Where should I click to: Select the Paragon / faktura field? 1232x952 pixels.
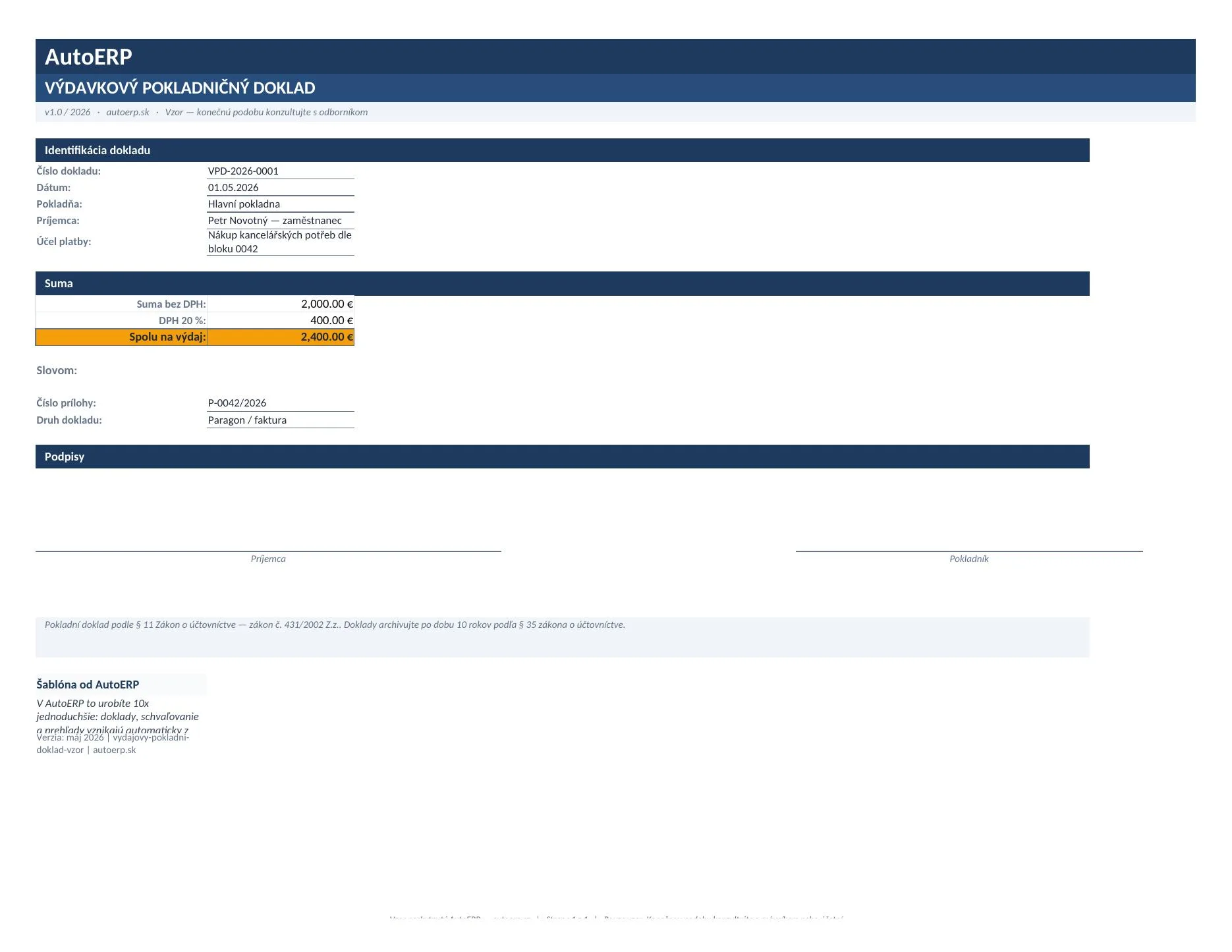tap(280, 420)
